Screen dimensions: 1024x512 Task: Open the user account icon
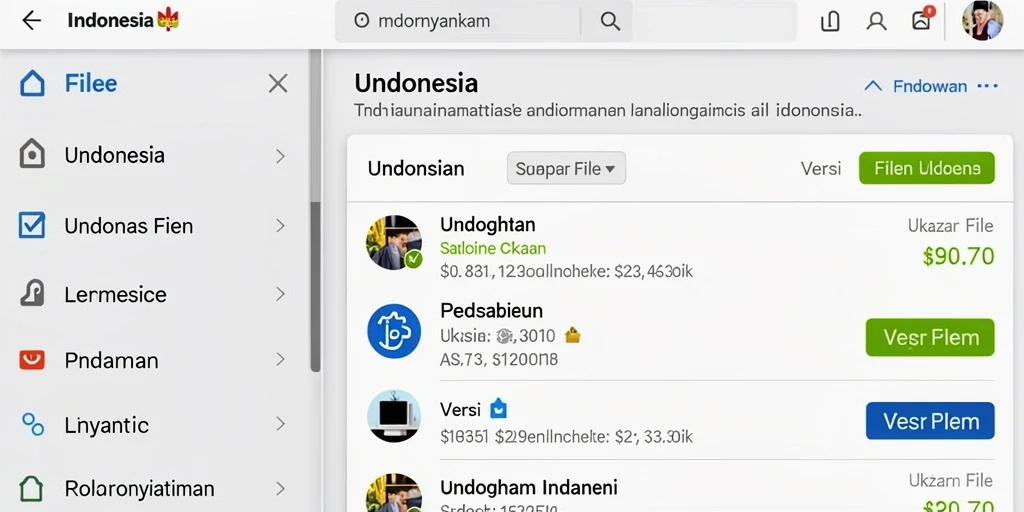(876, 22)
